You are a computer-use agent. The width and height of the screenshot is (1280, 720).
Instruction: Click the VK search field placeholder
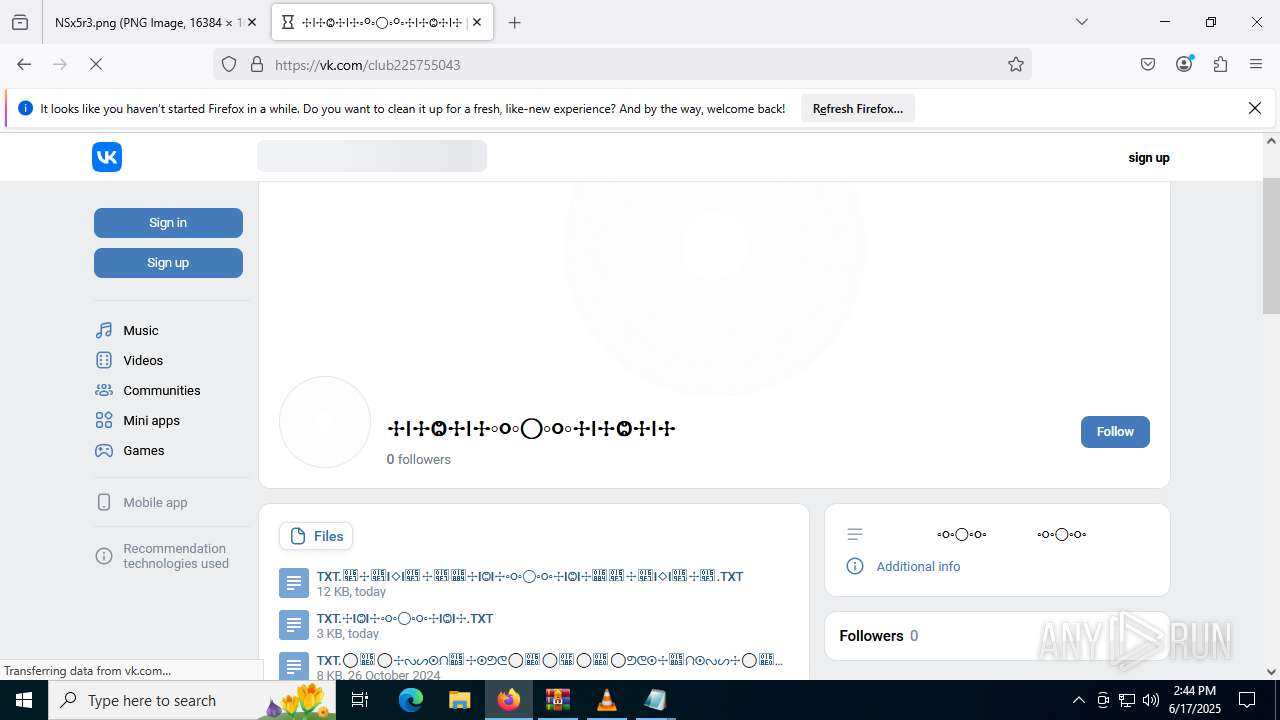coord(372,156)
